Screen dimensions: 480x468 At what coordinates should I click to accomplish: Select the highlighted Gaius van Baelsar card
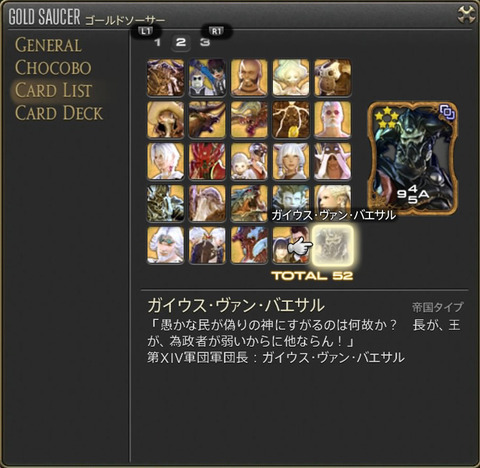(332, 245)
